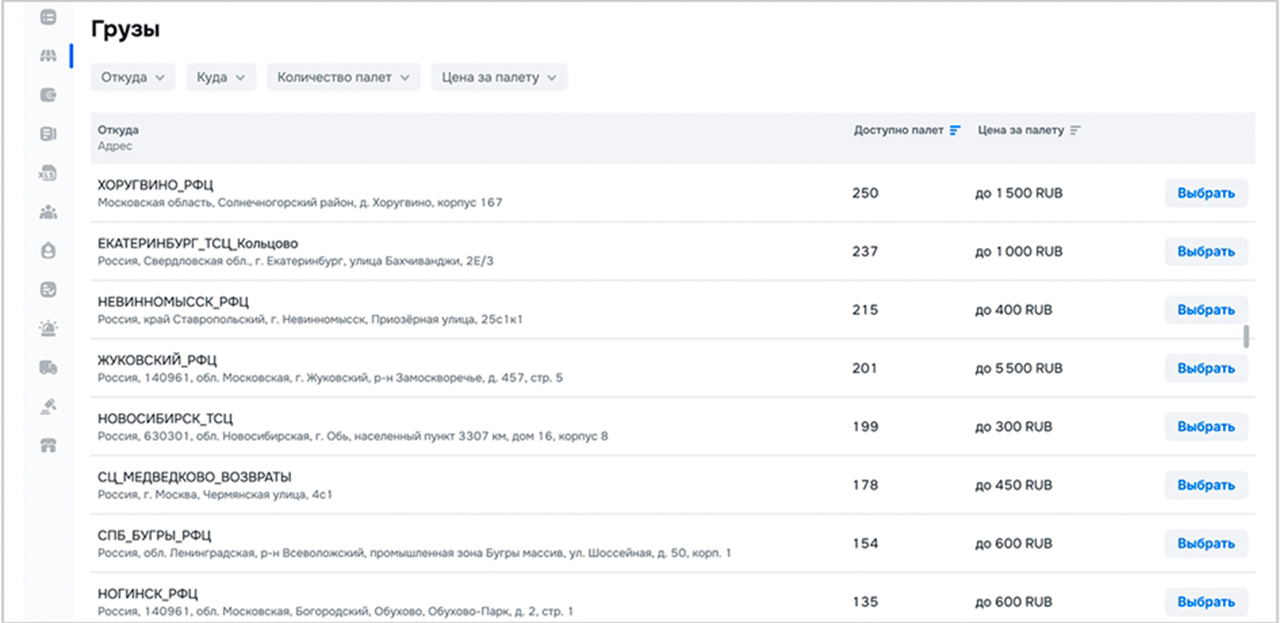The image size is (1280, 623).
Task: Expand the Количество палет filter
Action: [x=344, y=77]
